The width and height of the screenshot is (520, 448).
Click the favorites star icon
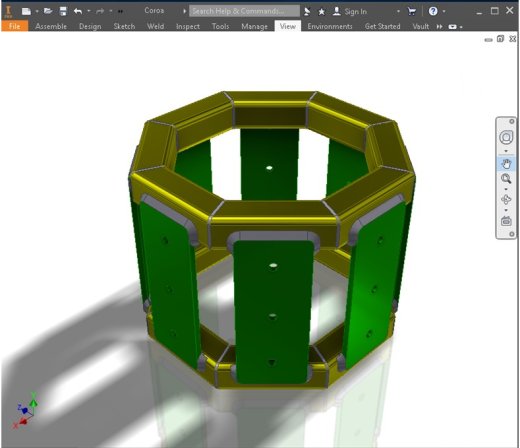(x=321, y=12)
